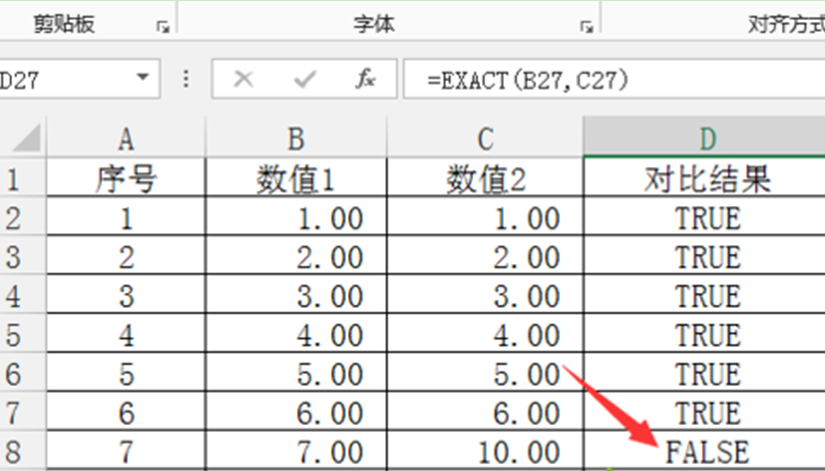Expand the Name Box dropdown arrow
Image resolution: width=825 pixels, height=471 pixels.
(x=143, y=78)
